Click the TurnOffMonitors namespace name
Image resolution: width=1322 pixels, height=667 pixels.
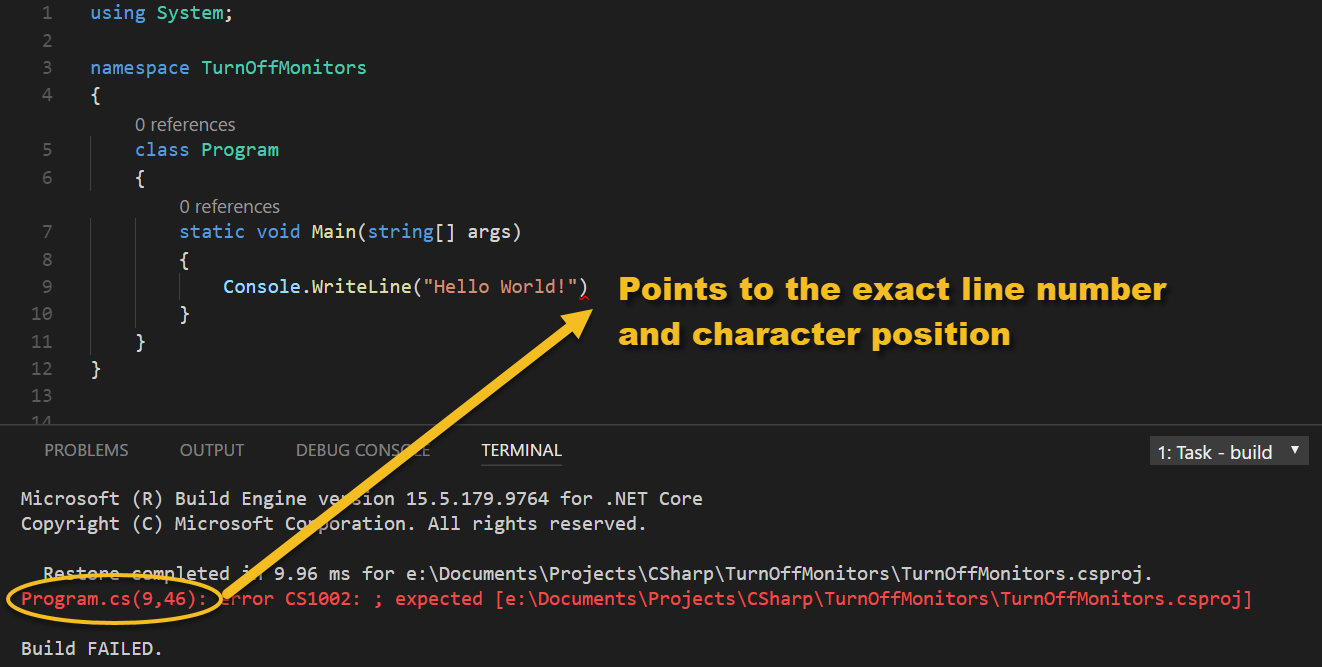(x=283, y=68)
